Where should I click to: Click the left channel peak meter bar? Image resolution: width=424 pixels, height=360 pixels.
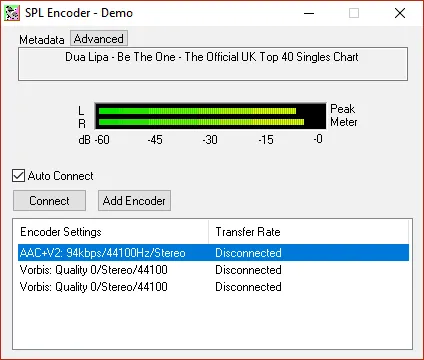tap(197, 111)
